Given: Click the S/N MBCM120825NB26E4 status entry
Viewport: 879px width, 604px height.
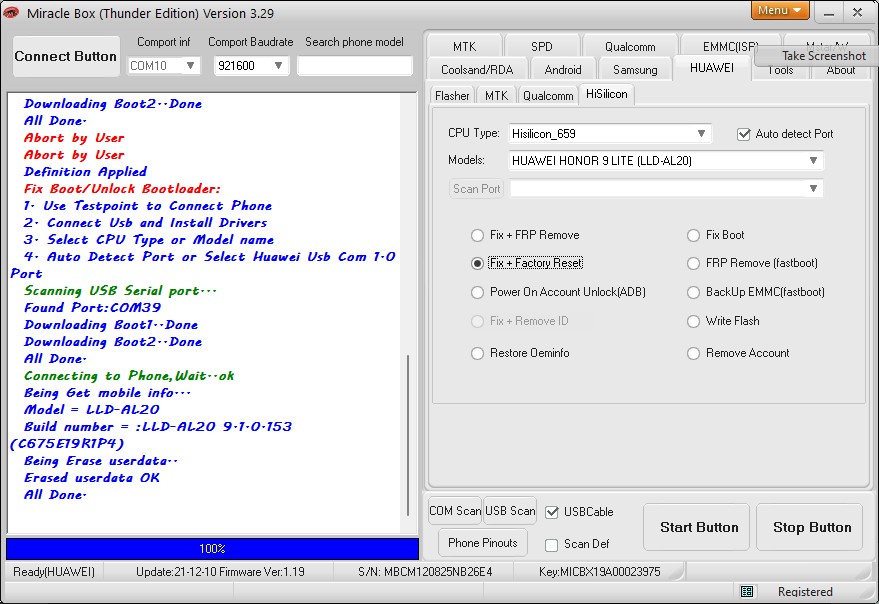Looking at the screenshot, I should [x=425, y=572].
